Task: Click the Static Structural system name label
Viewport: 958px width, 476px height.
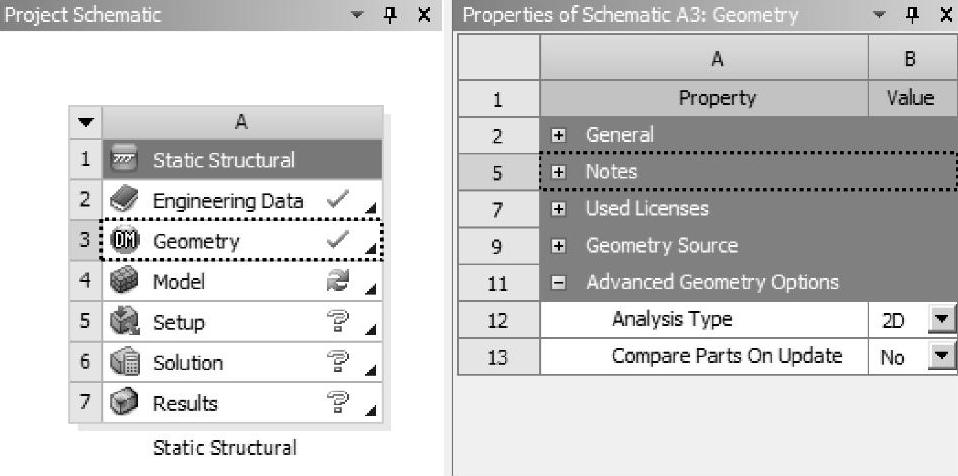Action: tap(224, 448)
